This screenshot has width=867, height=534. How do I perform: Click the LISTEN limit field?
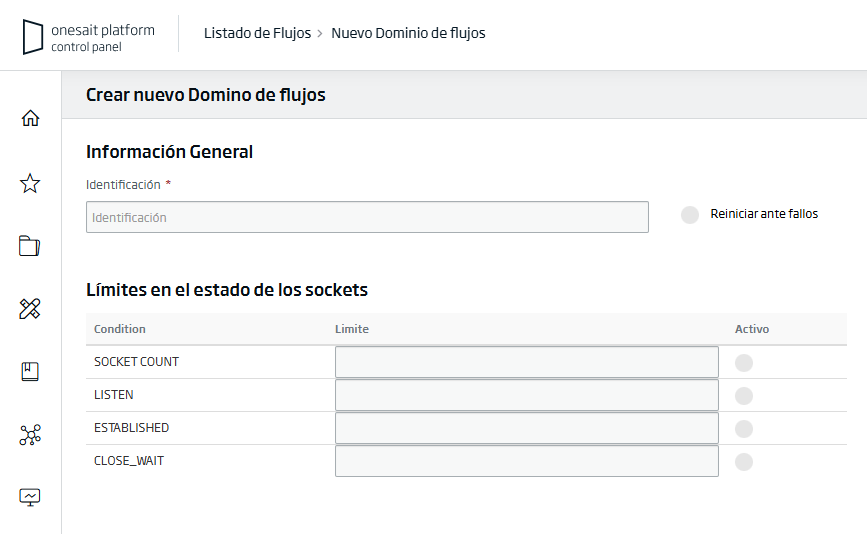tap(526, 395)
